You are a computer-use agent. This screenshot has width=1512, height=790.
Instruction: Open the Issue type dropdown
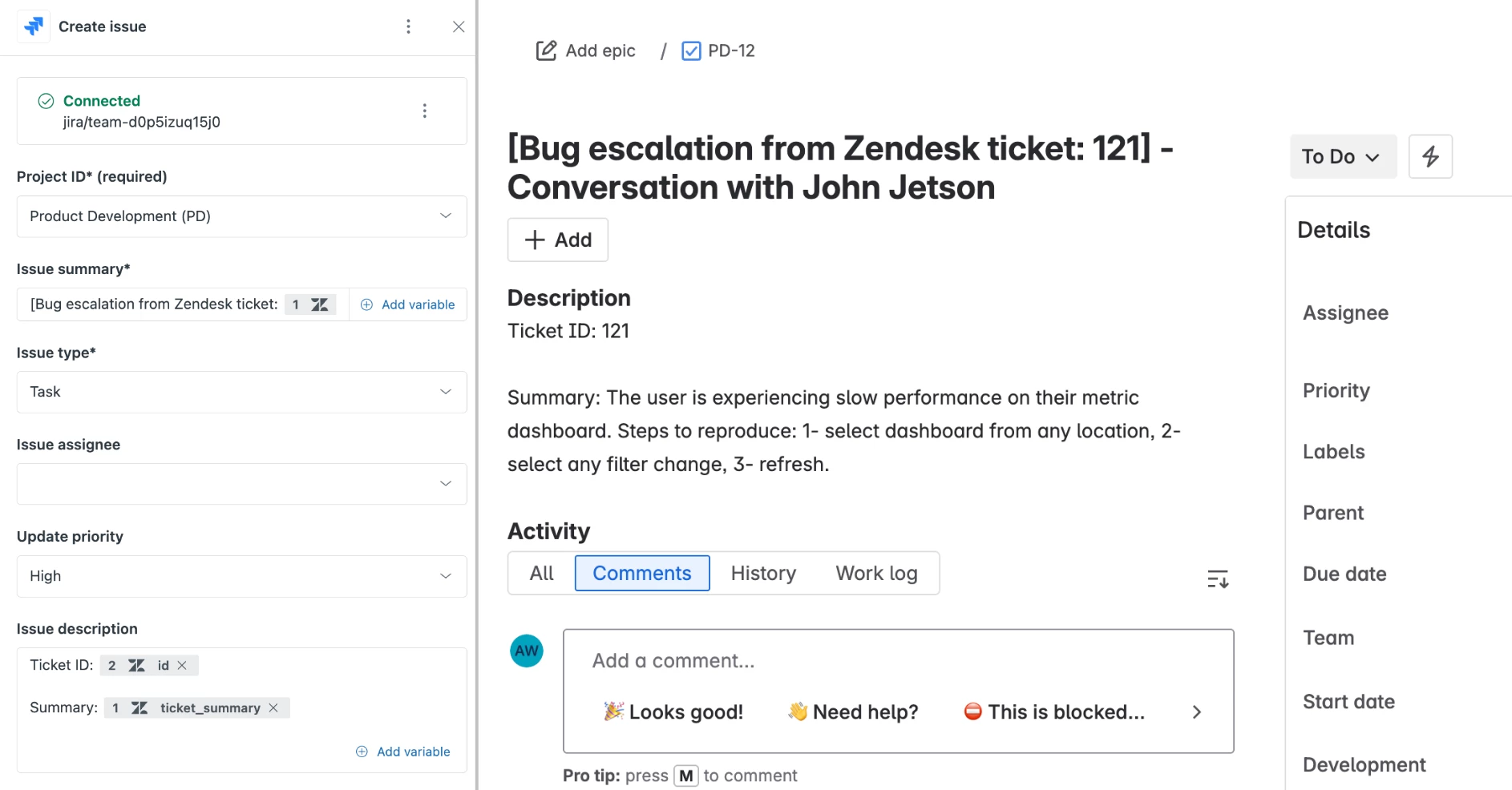pos(241,392)
